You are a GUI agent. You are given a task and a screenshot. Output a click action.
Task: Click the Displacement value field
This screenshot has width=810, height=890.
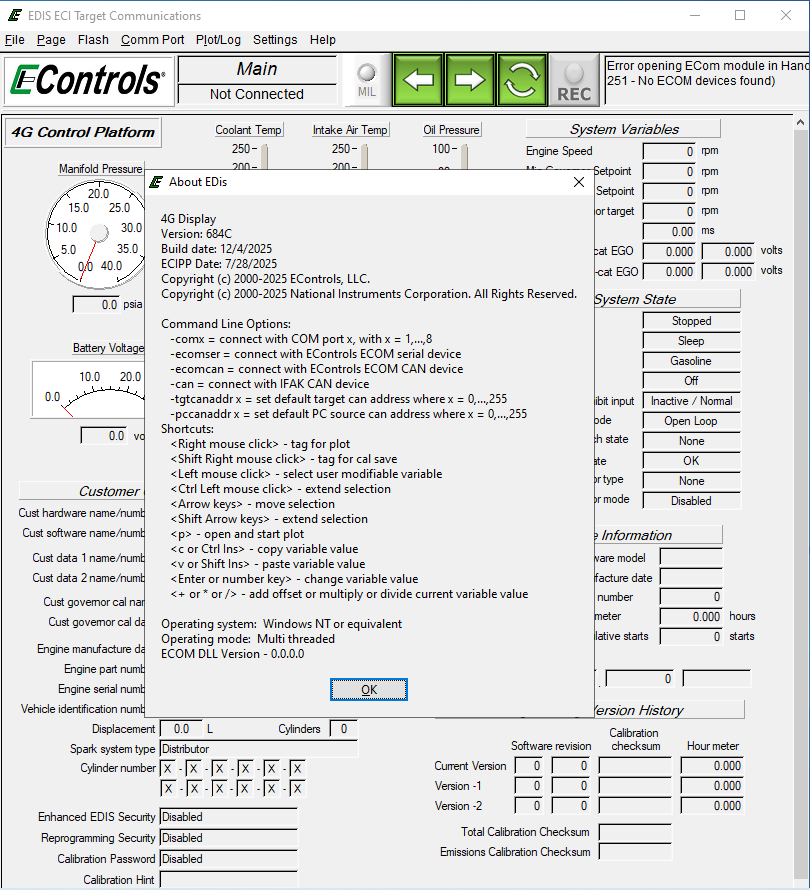[x=181, y=729]
